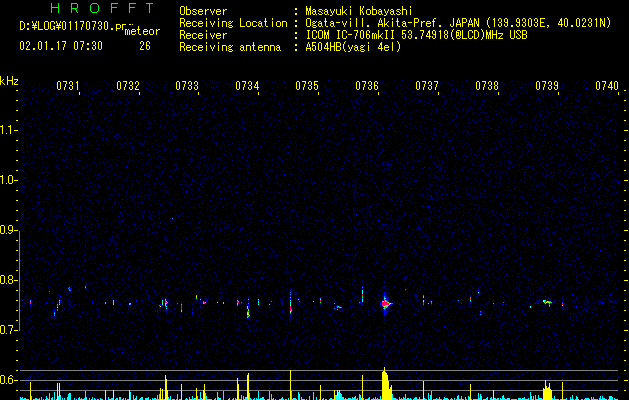The width and height of the screenshot is (629, 400).
Task: Click the 0.8 kHz frequency axis label
Action: coord(8,280)
